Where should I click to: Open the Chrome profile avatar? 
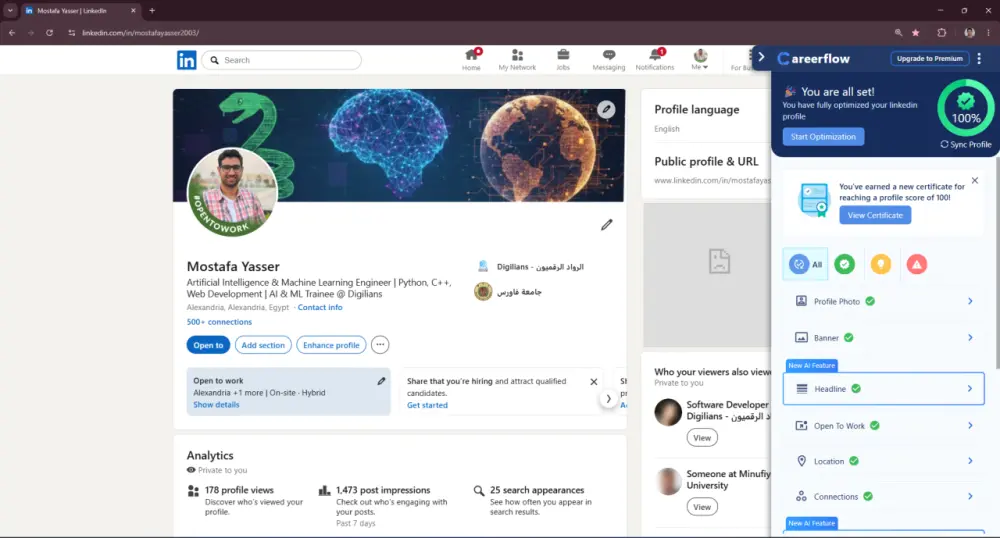click(x=969, y=33)
